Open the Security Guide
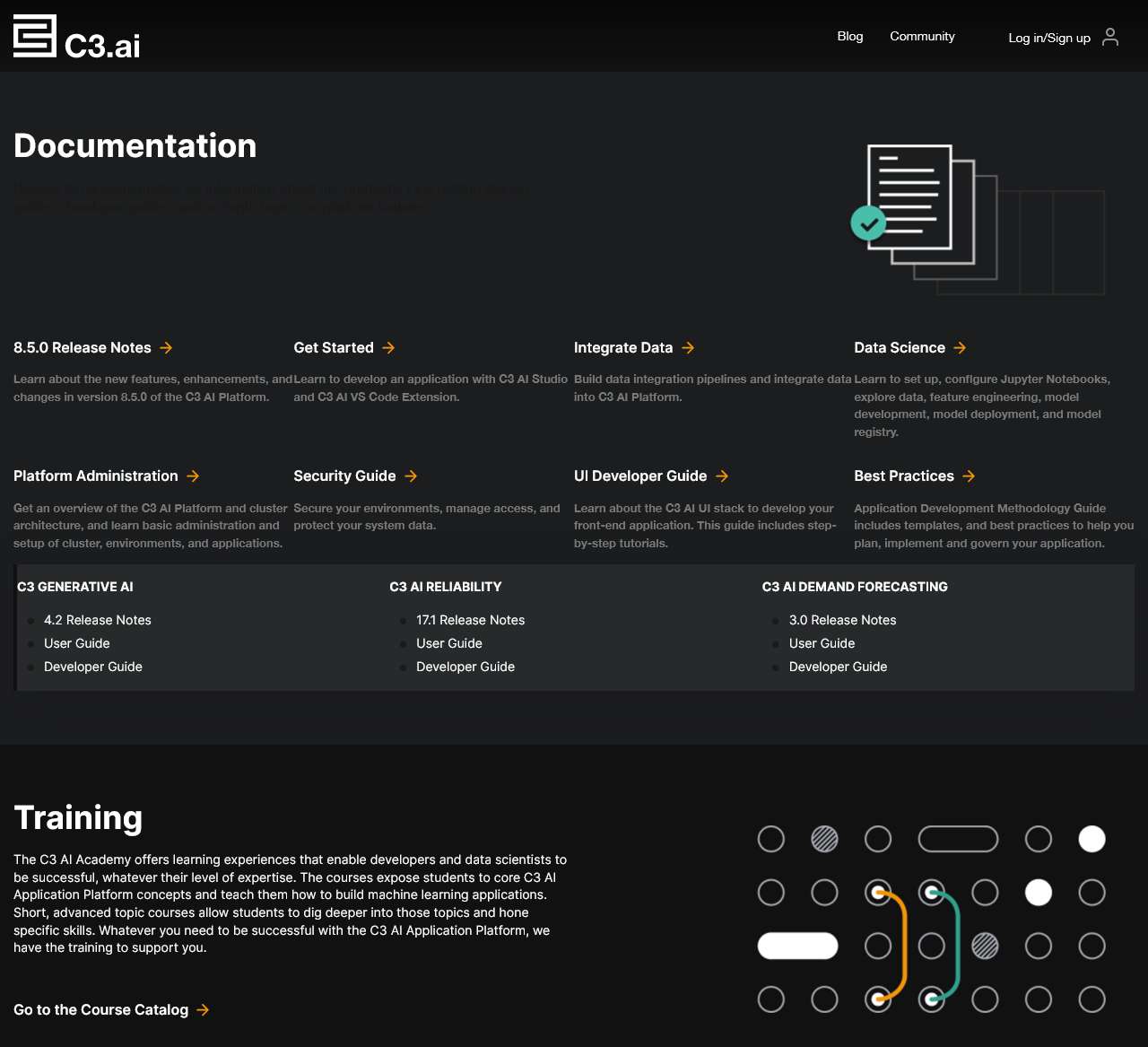 pos(344,476)
